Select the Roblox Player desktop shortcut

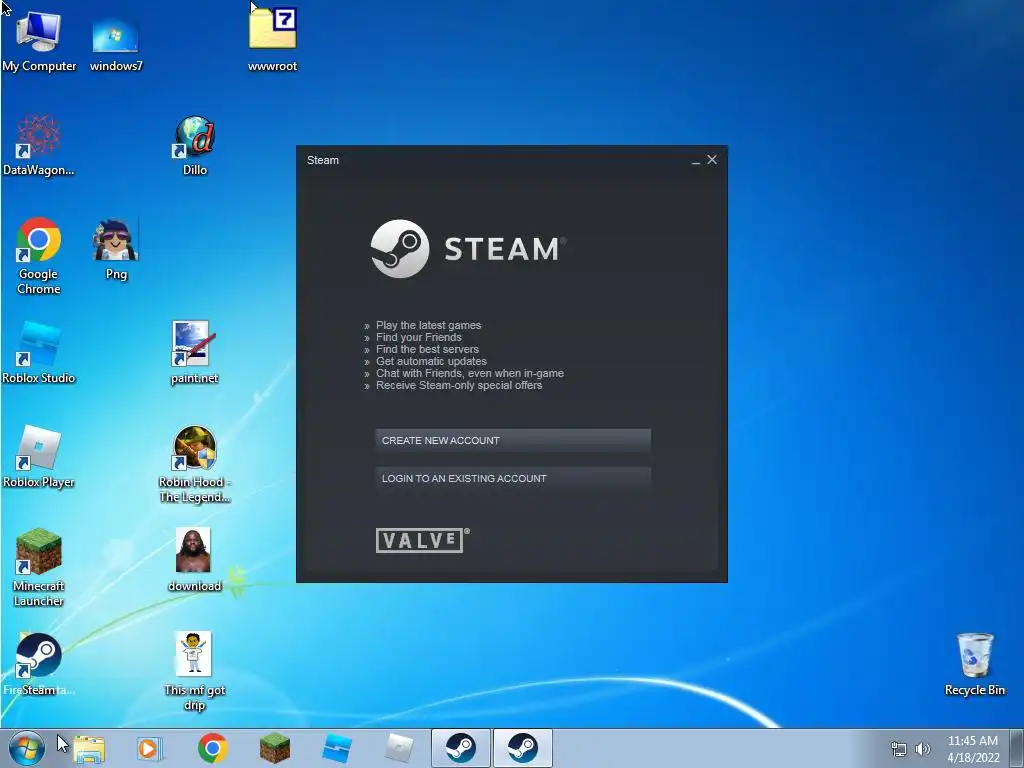pos(39,456)
